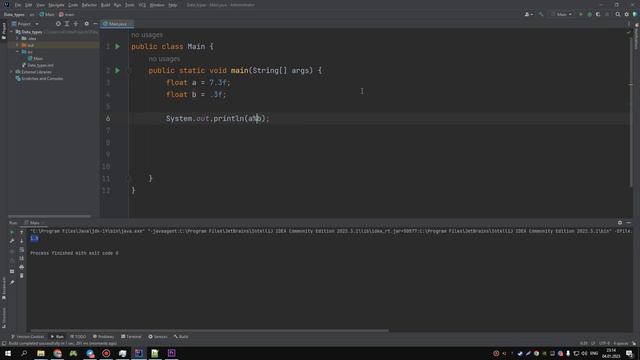Click the Run button in bottom bar
Screen dimensions: 640x360
point(57,337)
